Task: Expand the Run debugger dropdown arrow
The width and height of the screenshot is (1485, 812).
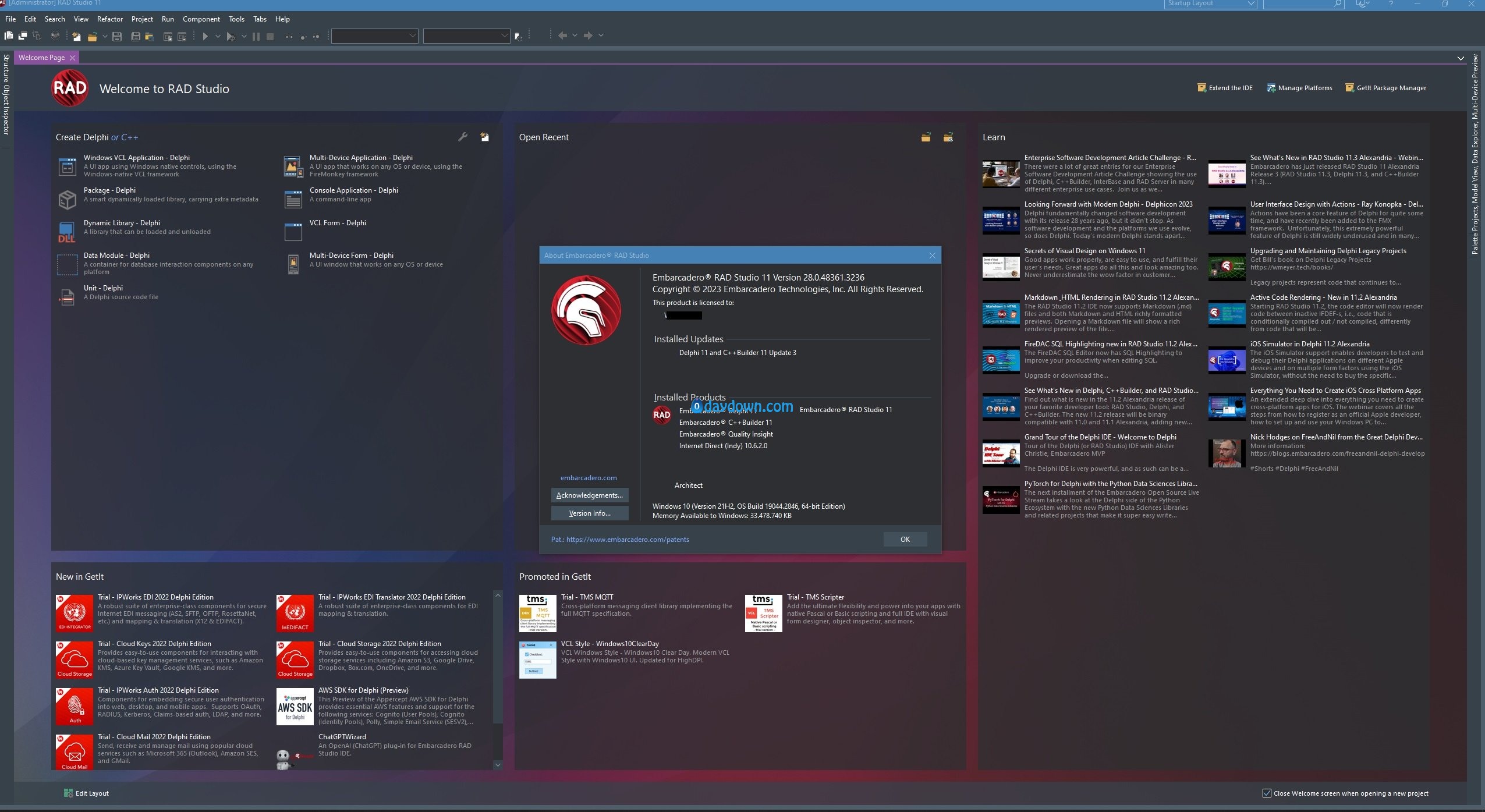Action: pyautogui.click(x=244, y=36)
